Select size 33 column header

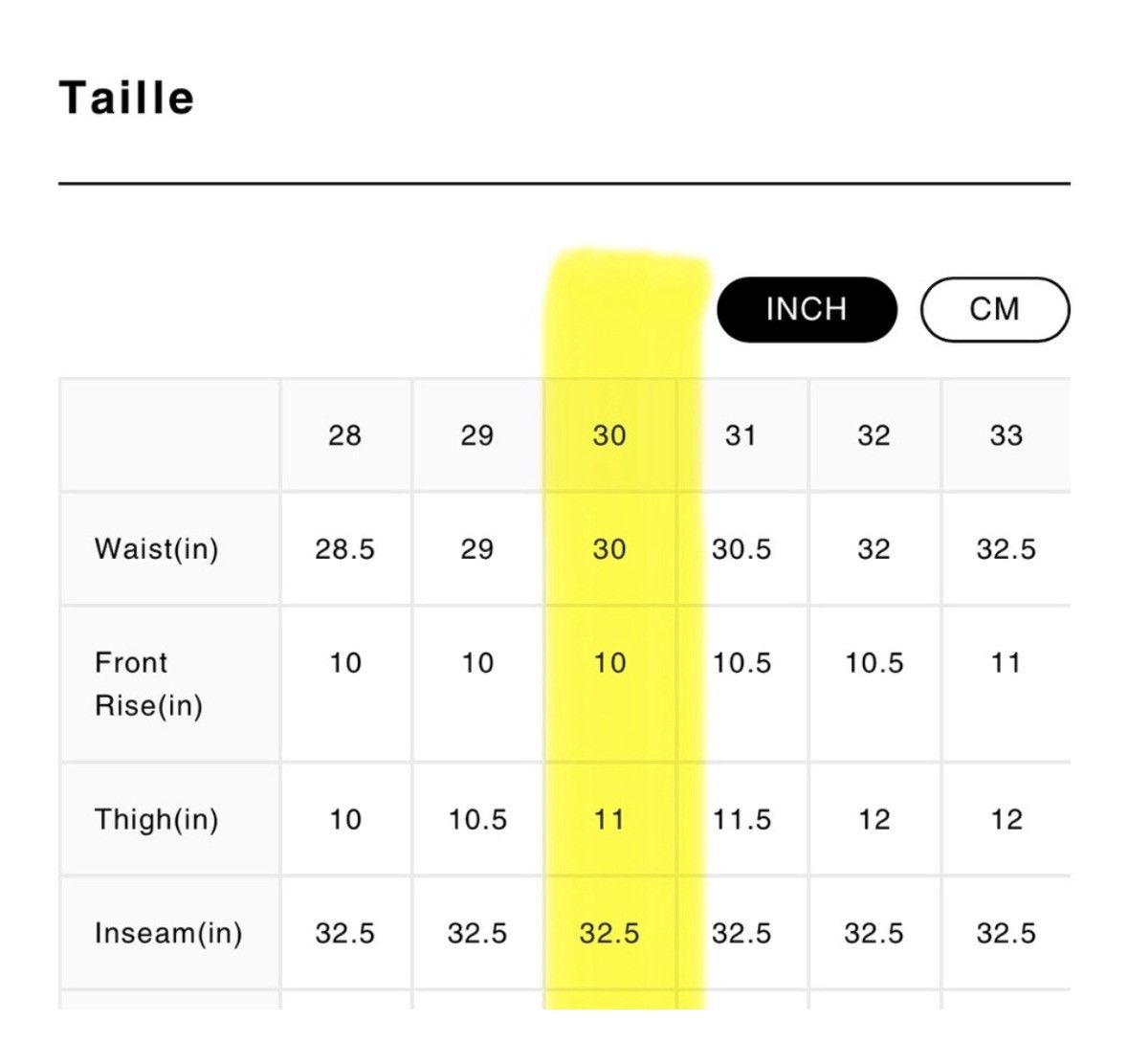(1006, 435)
